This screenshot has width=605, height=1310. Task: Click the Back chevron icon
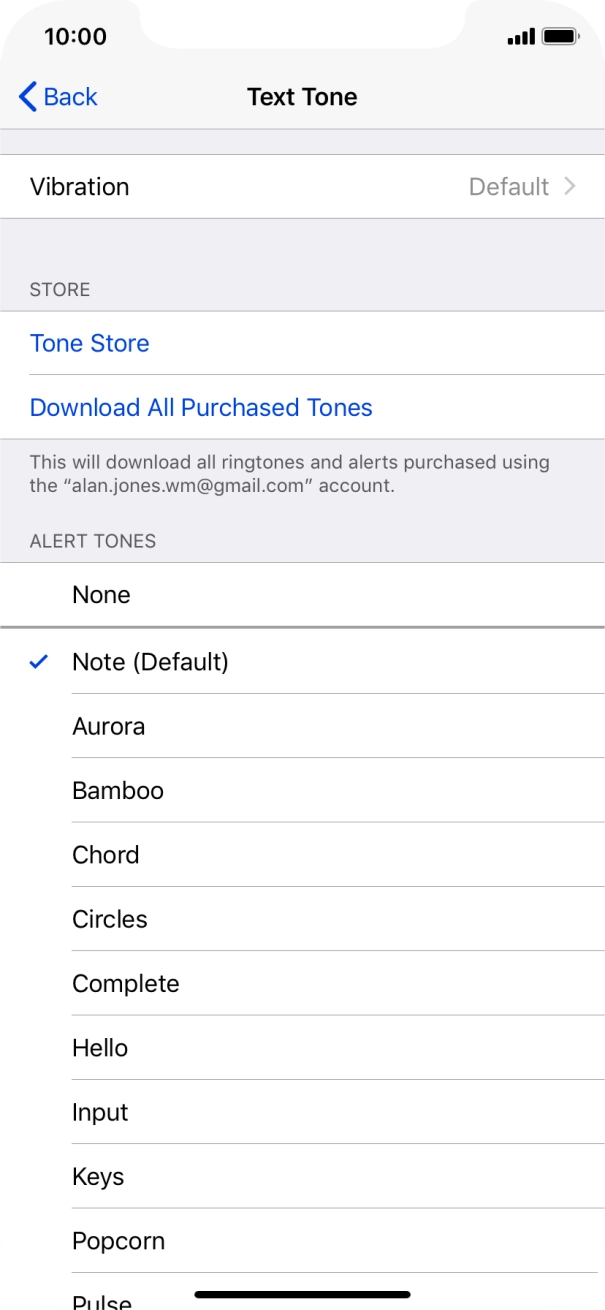(x=25, y=96)
